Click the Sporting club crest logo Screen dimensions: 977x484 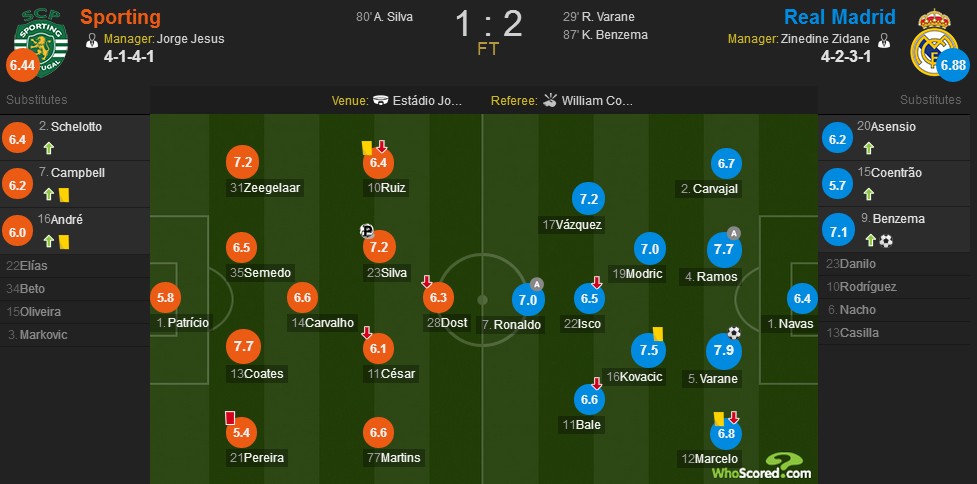tap(41, 42)
